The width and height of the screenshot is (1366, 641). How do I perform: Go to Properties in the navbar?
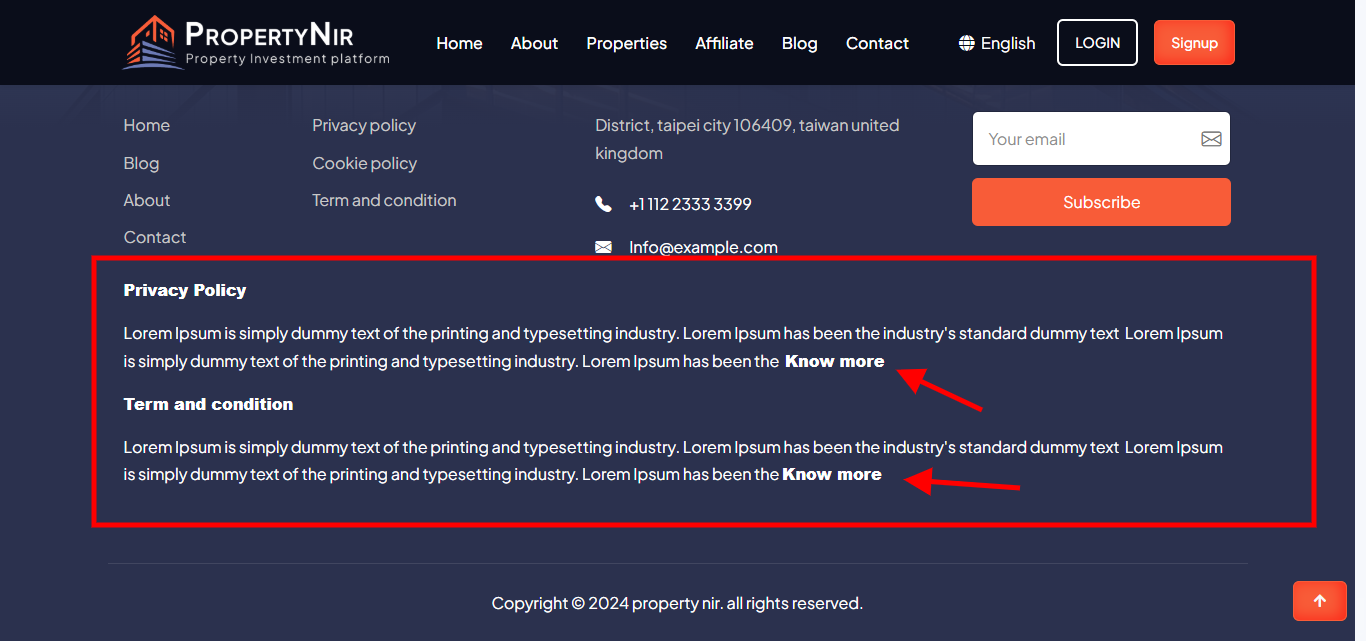click(626, 43)
